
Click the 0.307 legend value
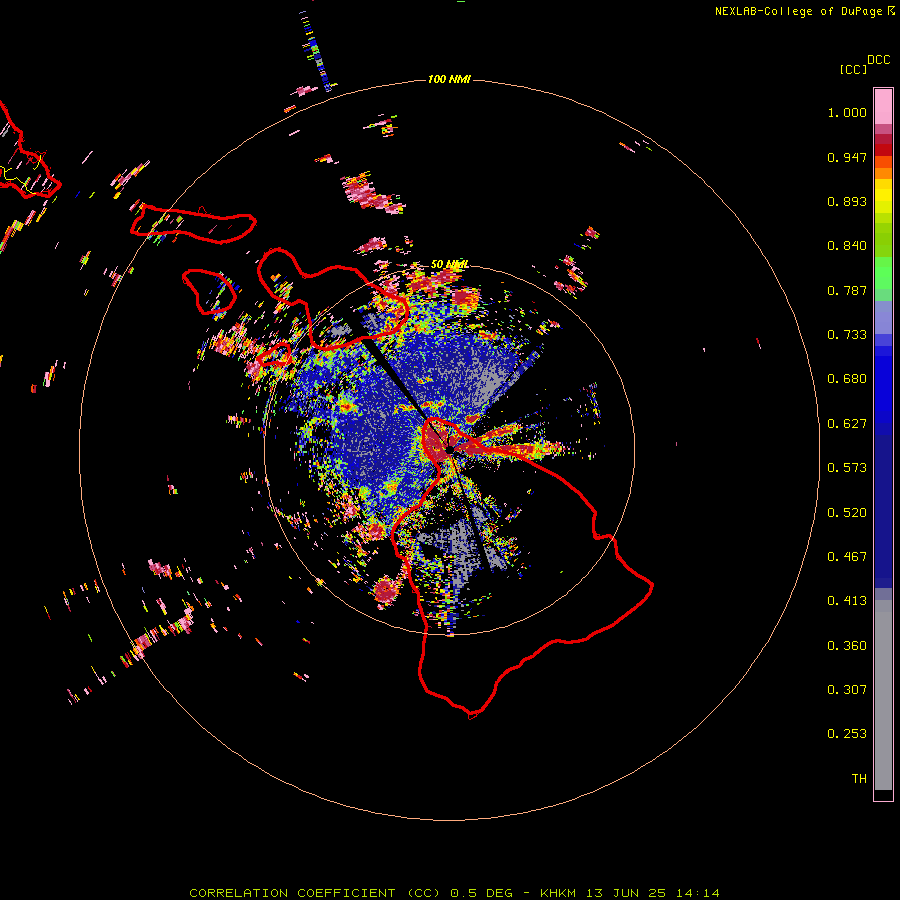(x=847, y=690)
